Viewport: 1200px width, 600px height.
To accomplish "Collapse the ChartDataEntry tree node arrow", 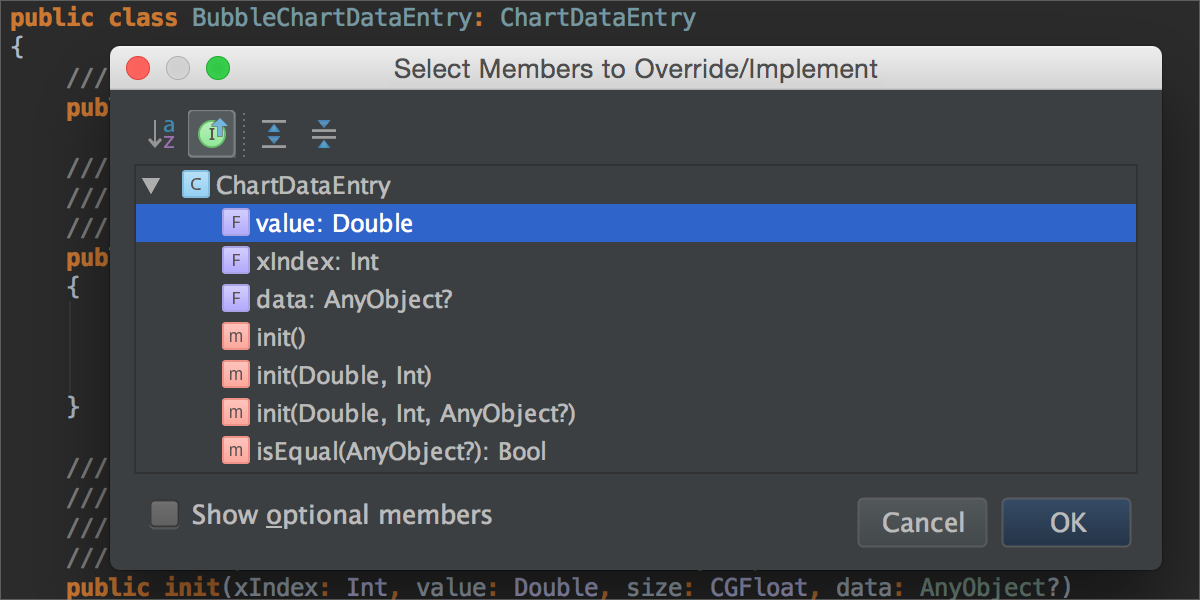I will pos(151,185).
